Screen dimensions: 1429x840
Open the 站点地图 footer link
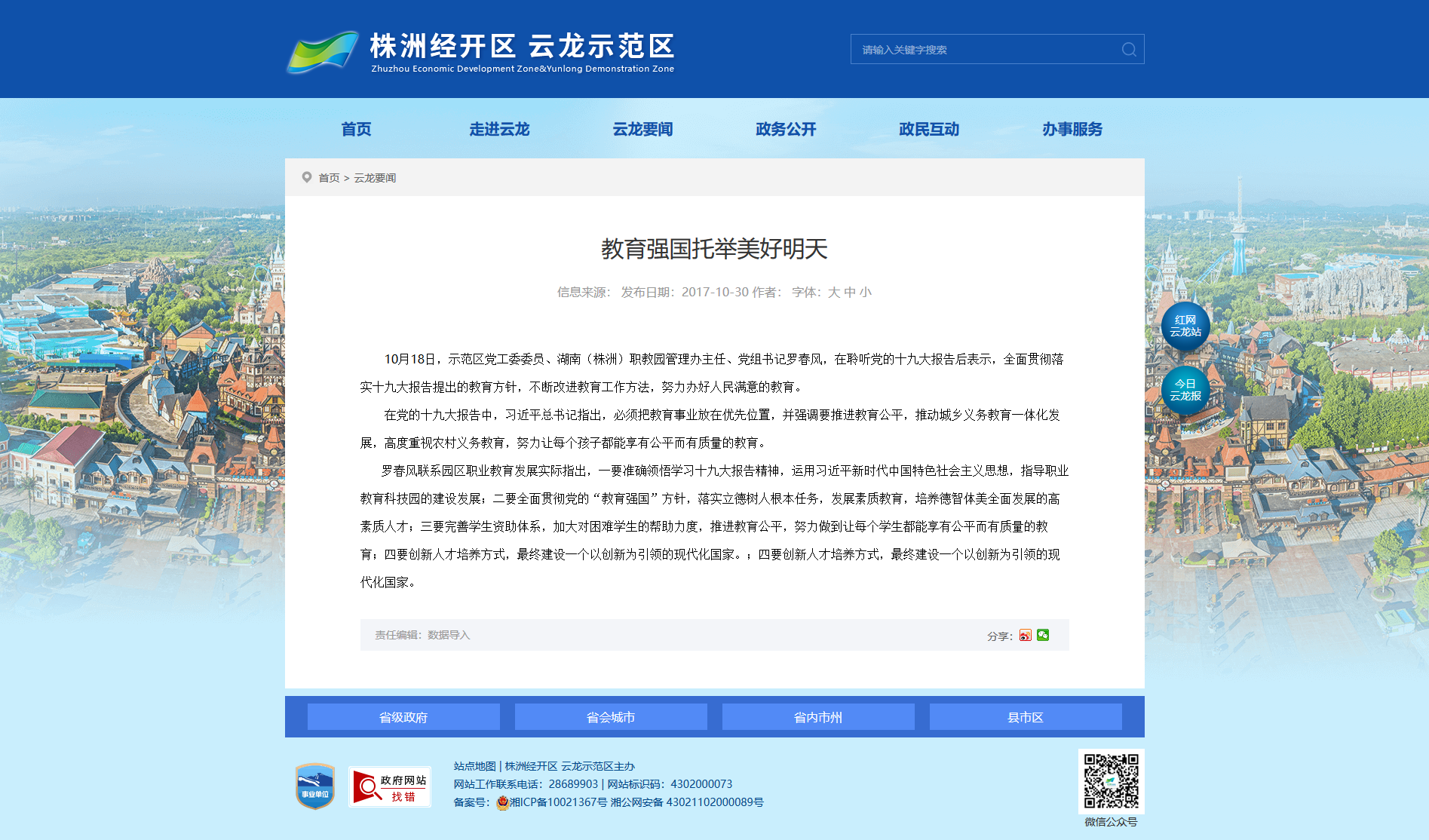[474, 766]
